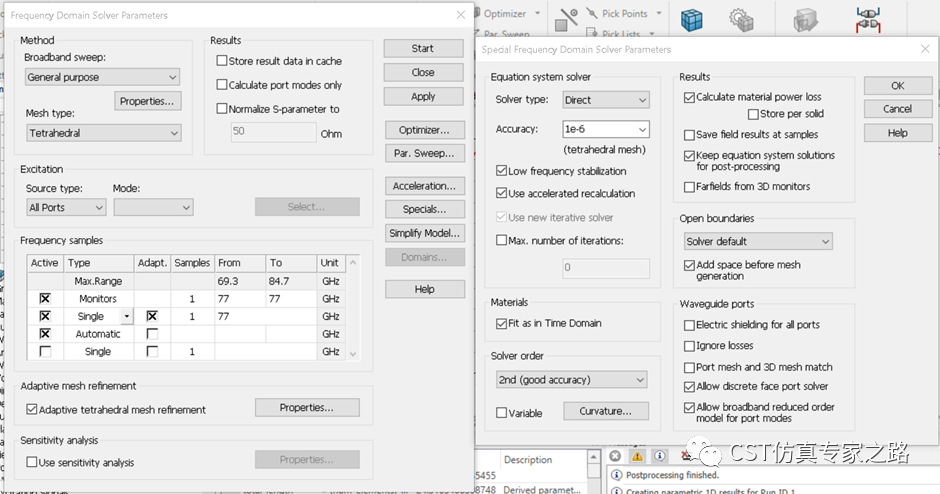Enable Use sensitivity analysis checkbox
Screen dimensions: 940x494
(x=32, y=462)
